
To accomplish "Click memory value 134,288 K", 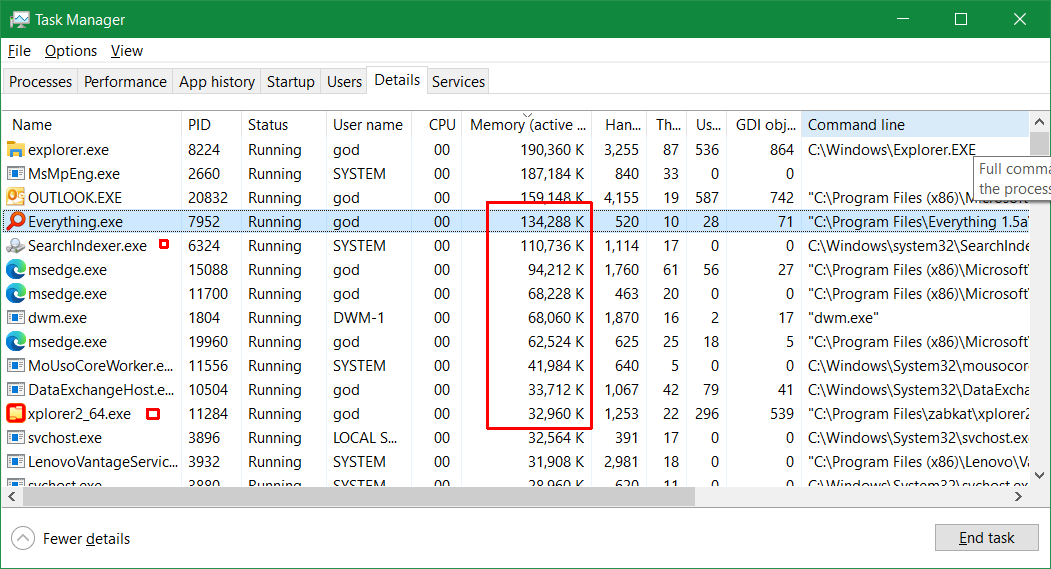I will pyautogui.click(x=552, y=222).
